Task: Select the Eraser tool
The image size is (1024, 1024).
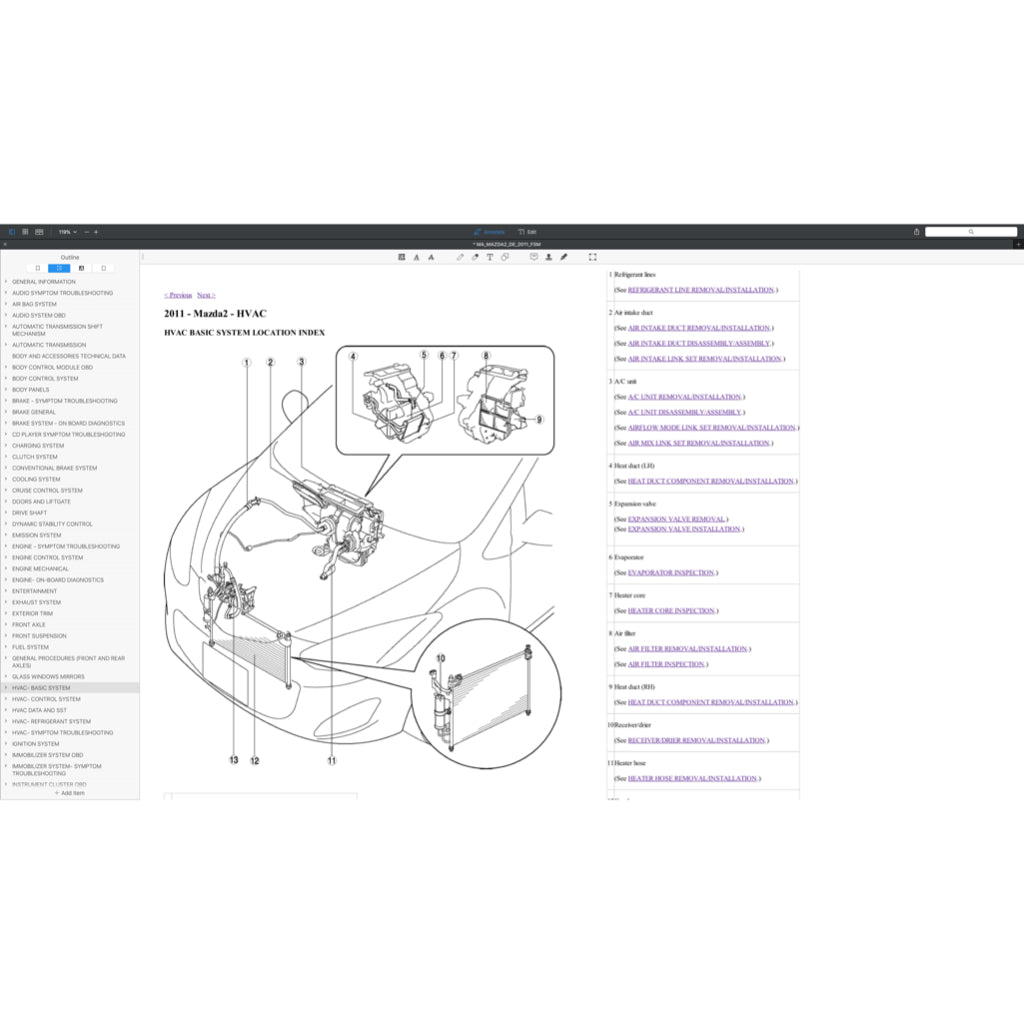Action: pyautogui.click(x=474, y=257)
